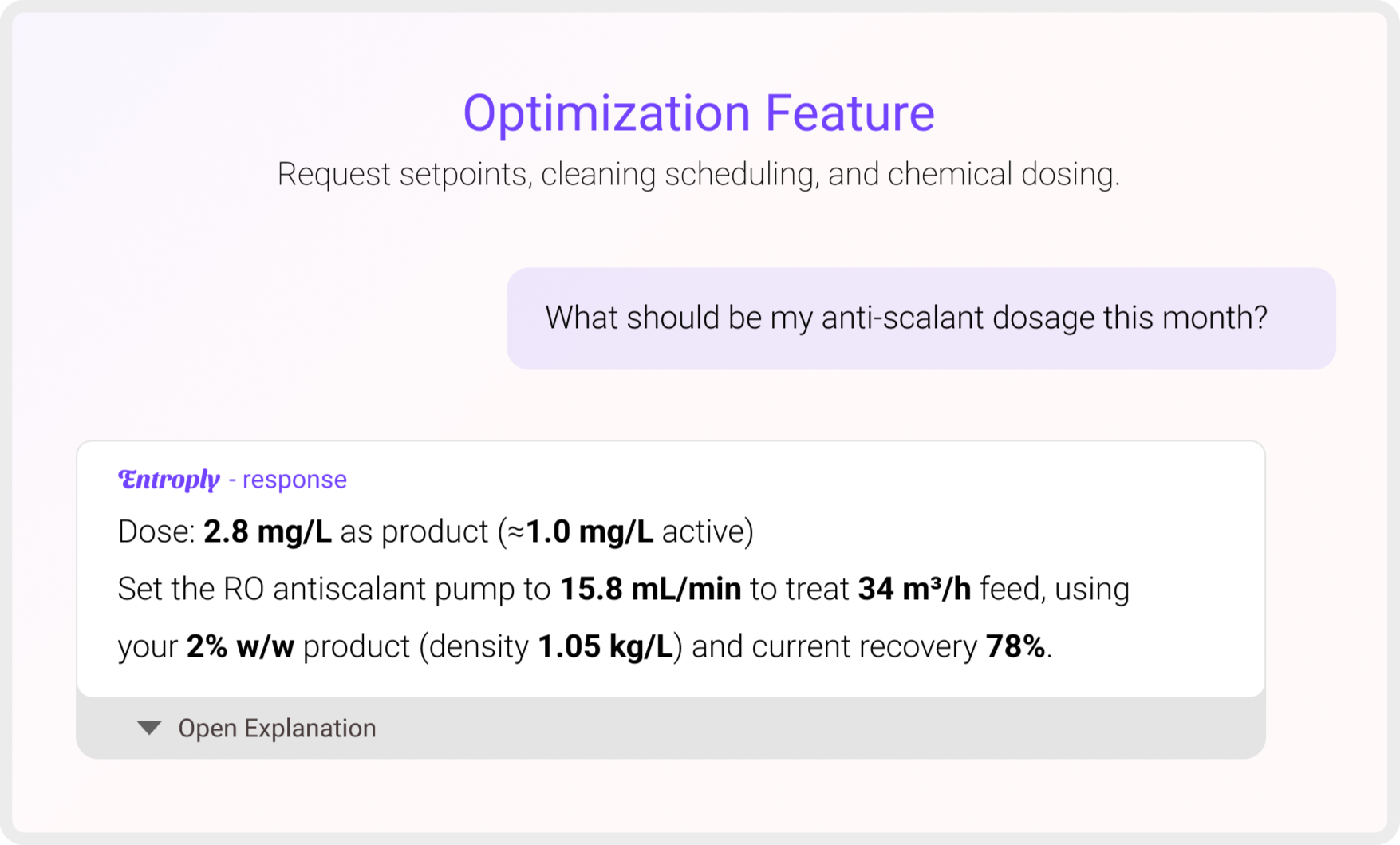The height and width of the screenshot is (845, 1400).
Task: Expand the Open Explanation label
Action: tap(277, 728)
